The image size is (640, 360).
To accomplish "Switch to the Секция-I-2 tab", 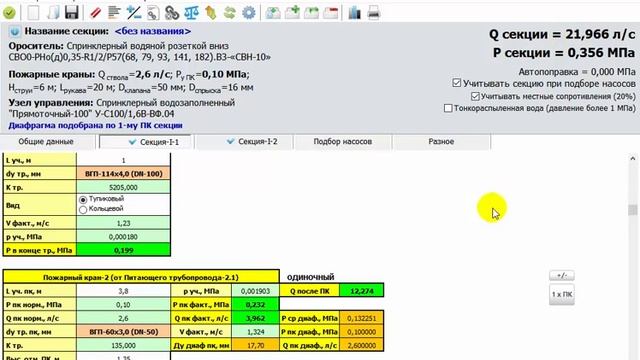I will [244, 142].
